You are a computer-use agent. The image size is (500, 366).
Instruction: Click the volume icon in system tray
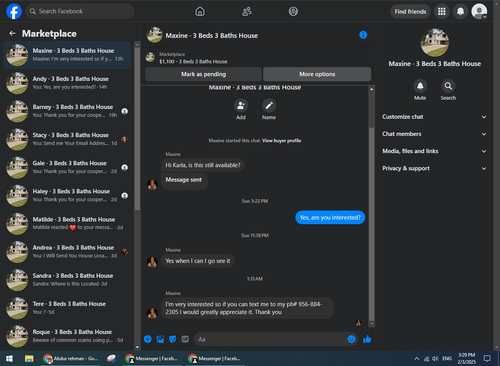point(435,359)
